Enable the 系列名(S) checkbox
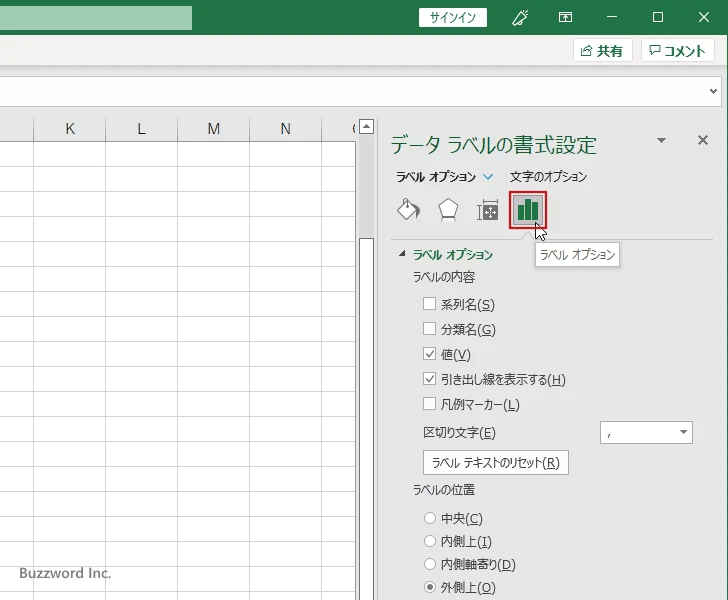Screen dimensions: 728x600 pyautogui.click(x=429, y=304)
